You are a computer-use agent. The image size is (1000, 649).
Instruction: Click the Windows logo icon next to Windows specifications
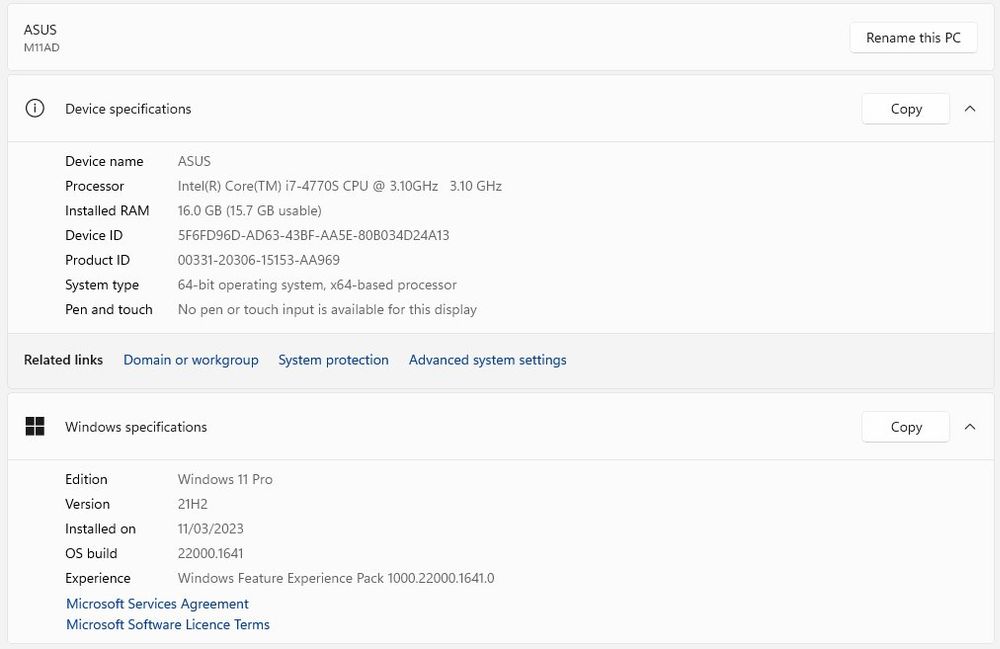[x=35, y=426]
